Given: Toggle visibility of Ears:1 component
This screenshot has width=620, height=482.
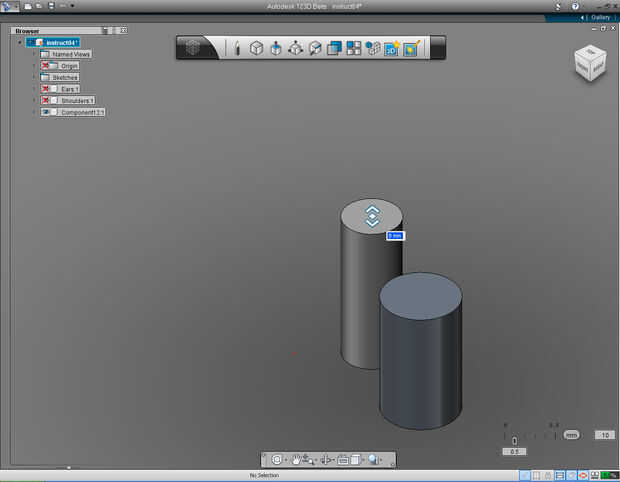Looking at the screenshot, I should [x=46, y=88].
